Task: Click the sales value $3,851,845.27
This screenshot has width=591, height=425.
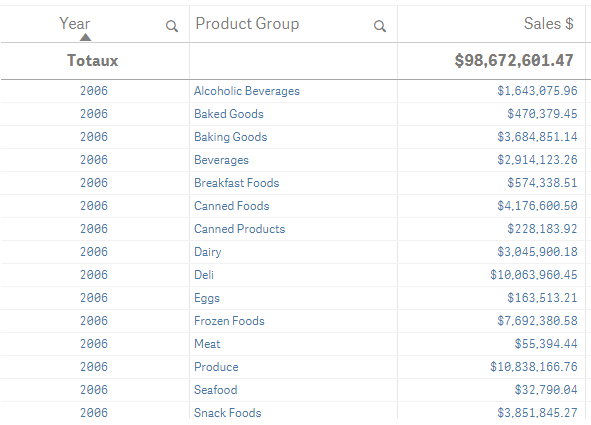Action: 537,413
